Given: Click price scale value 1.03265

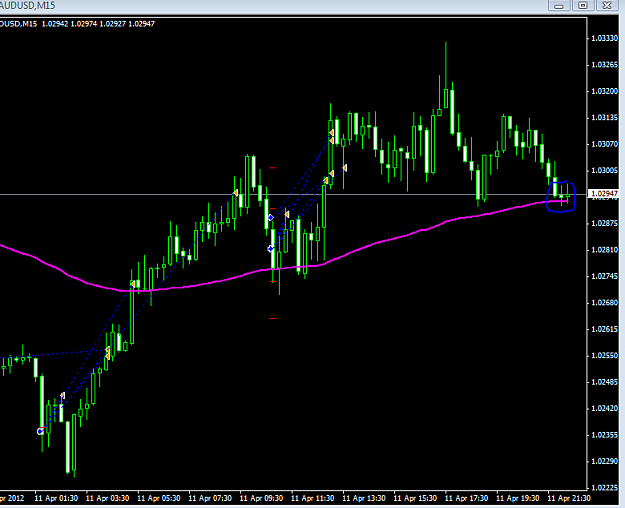Looking at the screenshot, I should (x=604, y=65).
